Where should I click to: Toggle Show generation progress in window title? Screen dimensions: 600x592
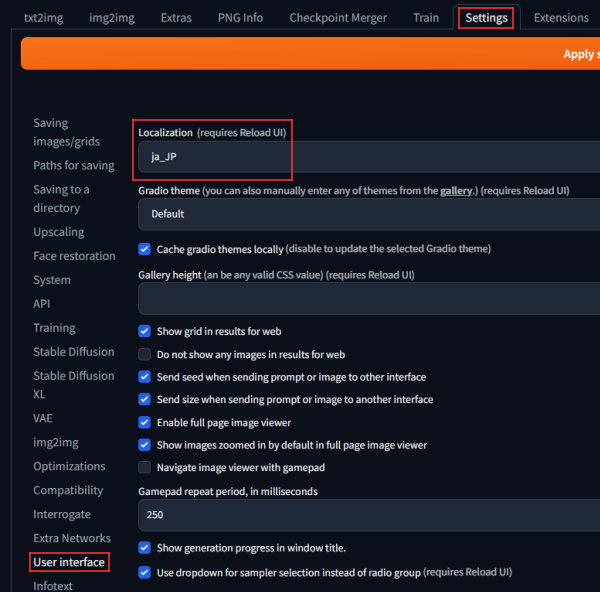coord(145,548)
